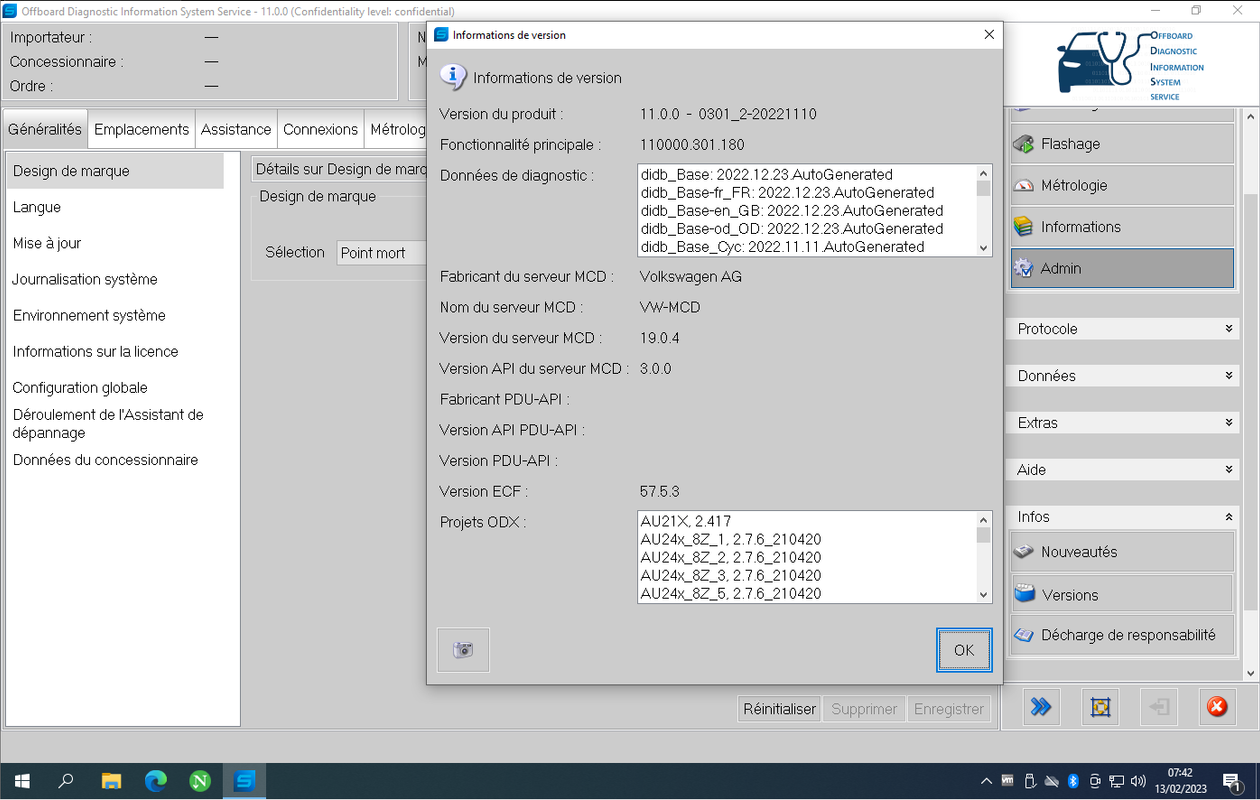
Task: Switch to the Emplacements tab
Action: tap(141, 130)
